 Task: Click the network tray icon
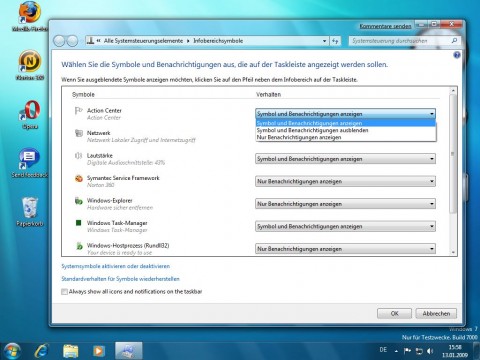point(419,351)
